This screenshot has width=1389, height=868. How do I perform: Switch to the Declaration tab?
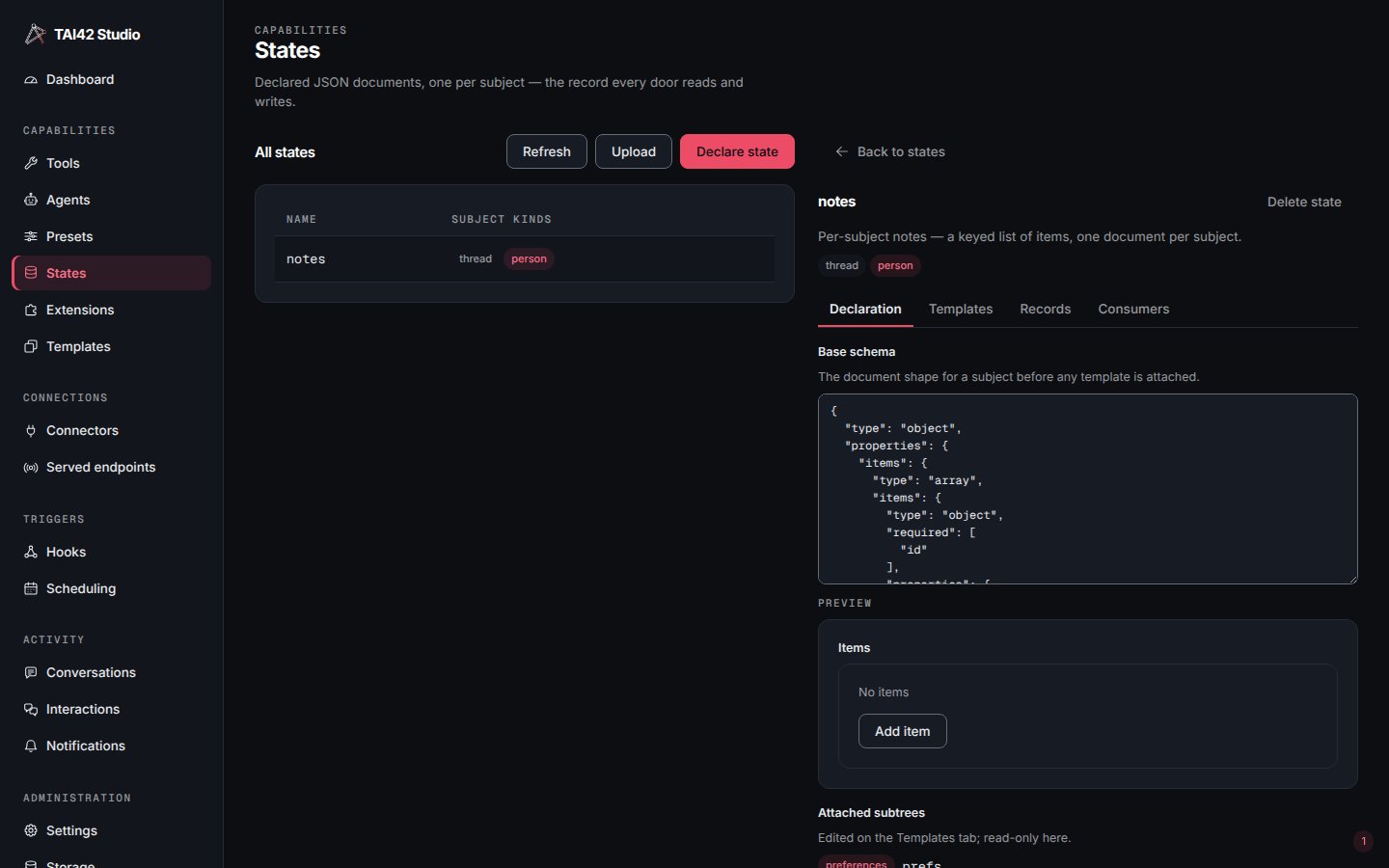865,310
